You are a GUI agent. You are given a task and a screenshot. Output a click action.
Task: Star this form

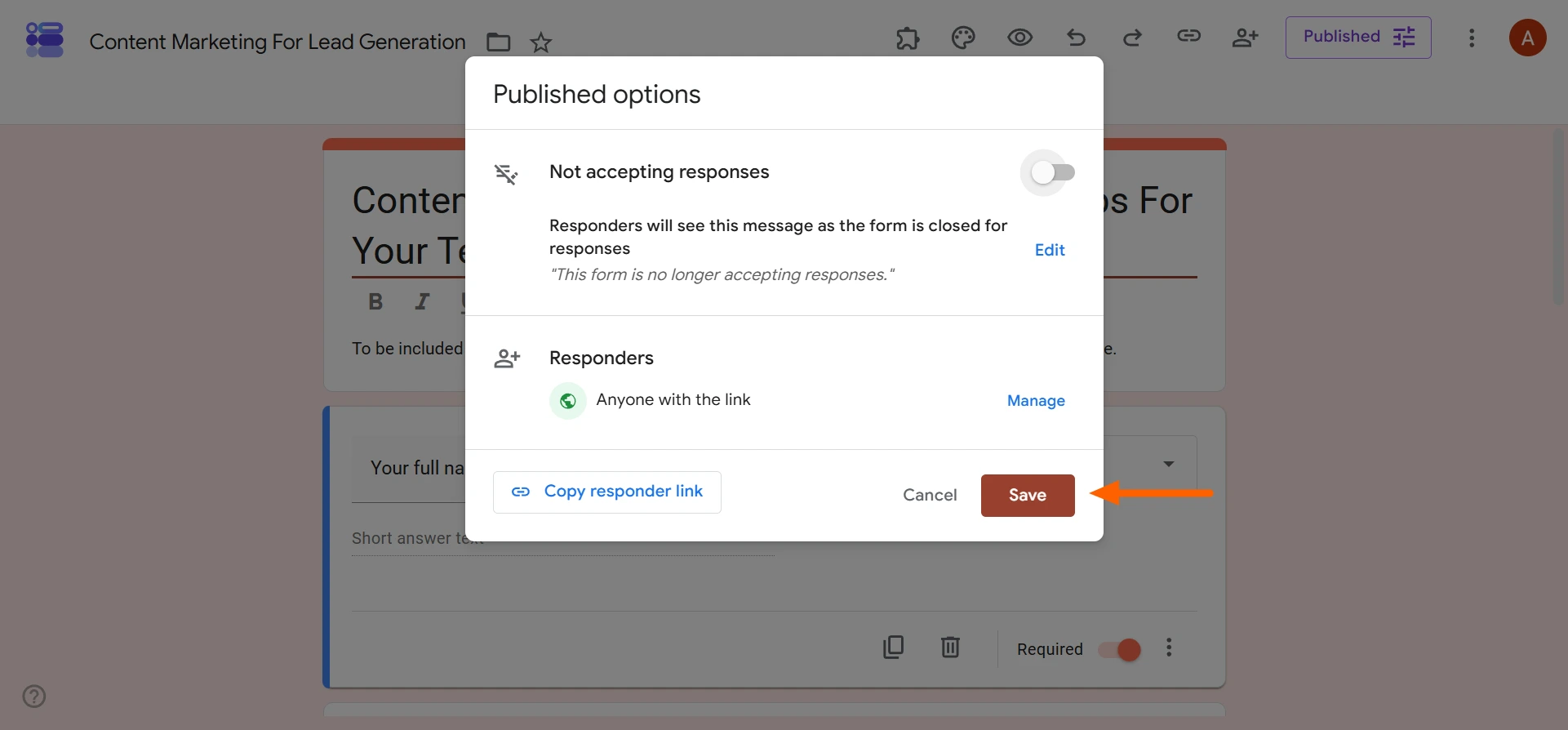(541, 42)
